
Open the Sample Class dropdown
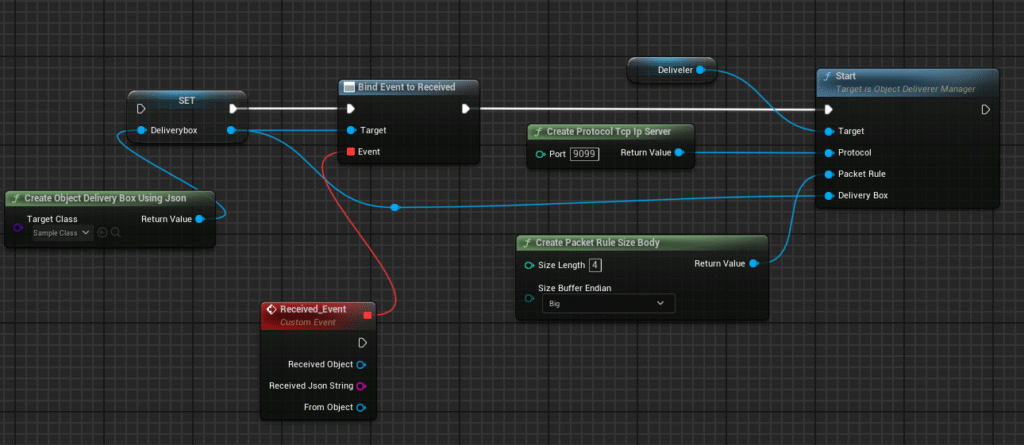click(x=62, y=233)
